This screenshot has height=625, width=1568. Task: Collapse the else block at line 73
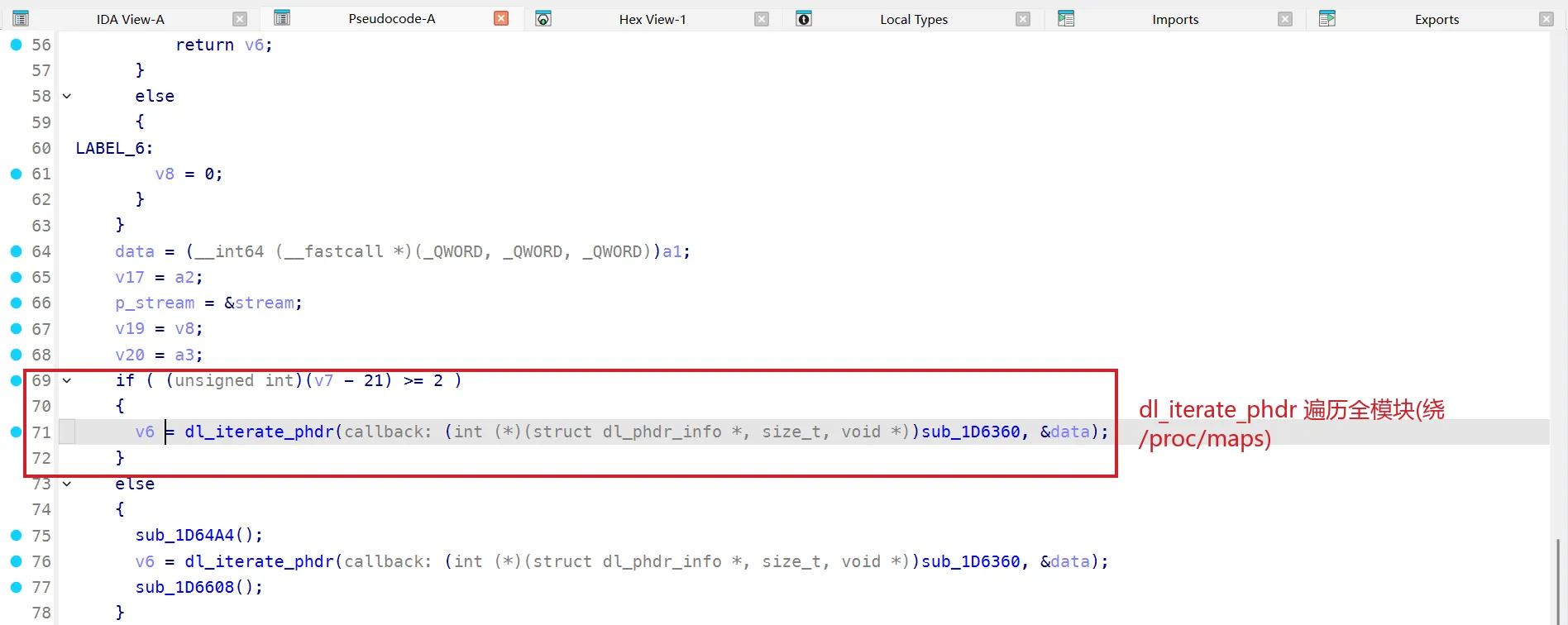pos(67,484)
